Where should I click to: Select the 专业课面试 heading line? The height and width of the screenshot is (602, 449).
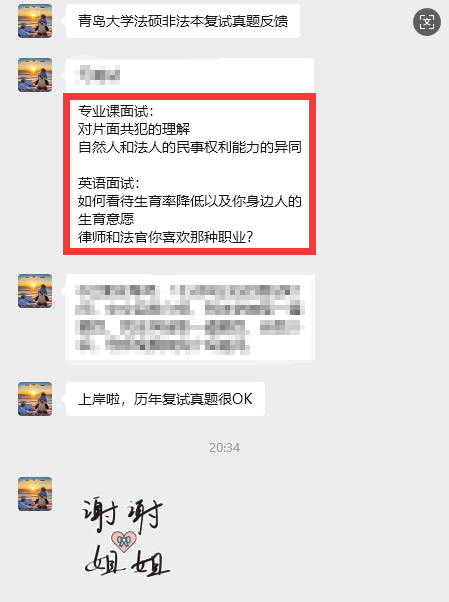click(x=116, y=111)
